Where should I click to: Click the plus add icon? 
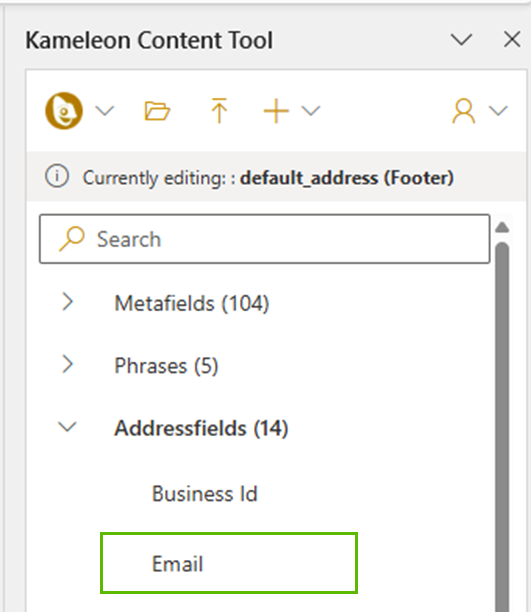point(276,111)
